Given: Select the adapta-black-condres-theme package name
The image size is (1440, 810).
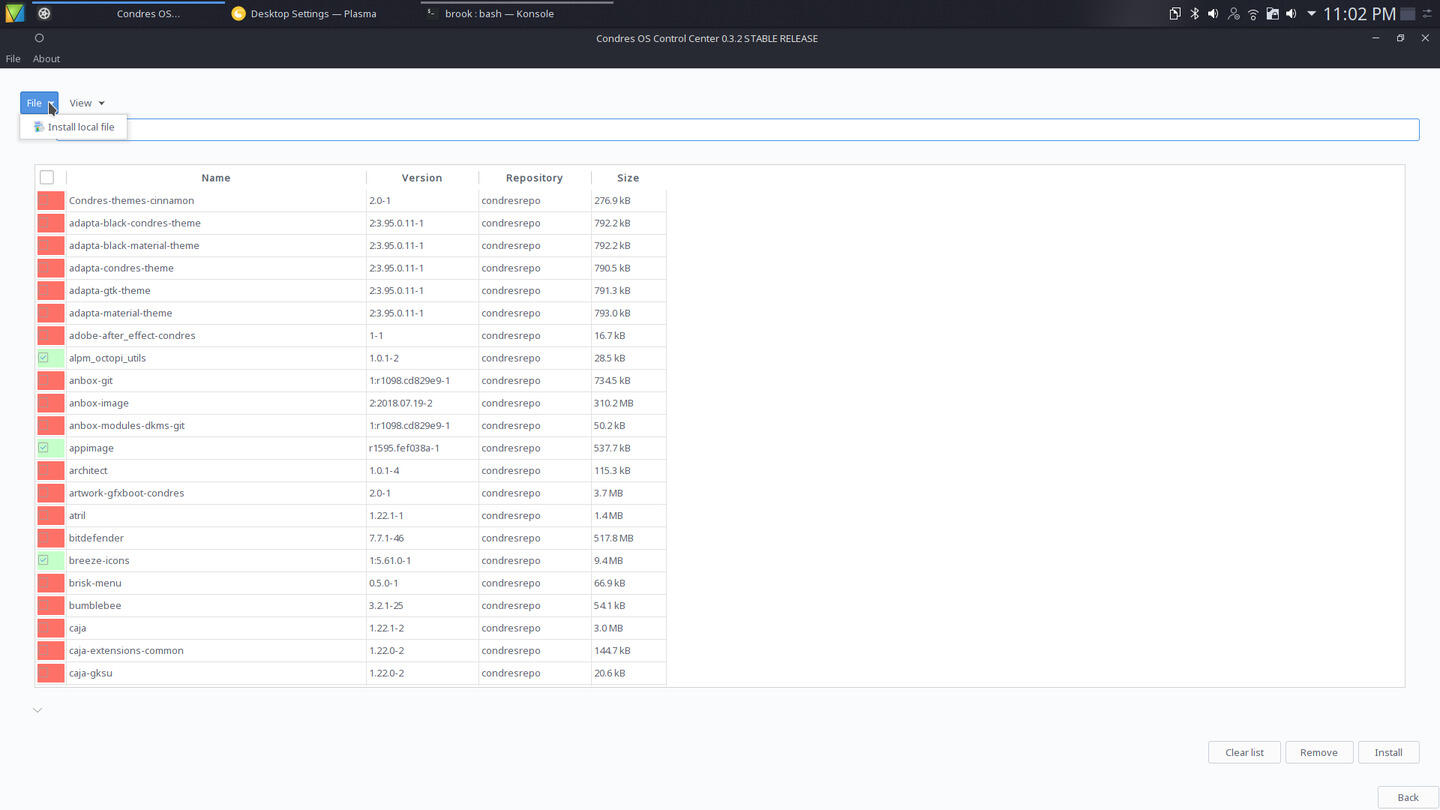Looking at the screenshot, I should point(135,223).
